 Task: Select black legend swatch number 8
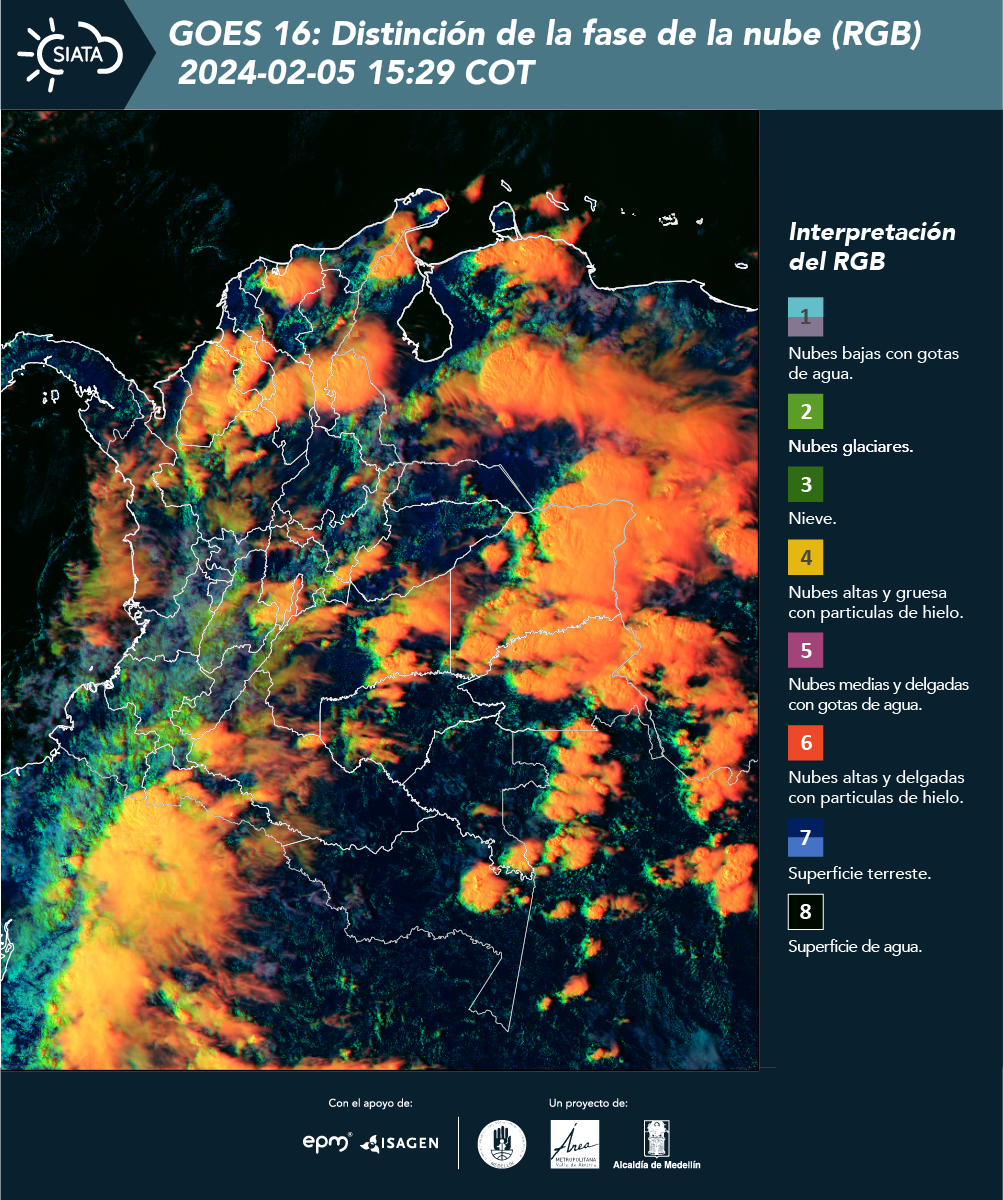[805, 912]
